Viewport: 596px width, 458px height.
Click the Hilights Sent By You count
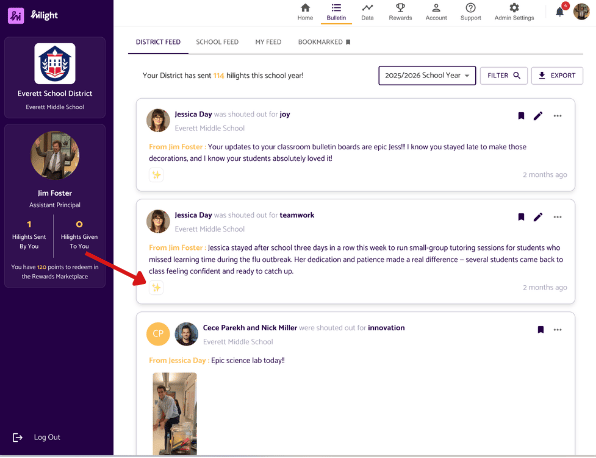point(29,224)
